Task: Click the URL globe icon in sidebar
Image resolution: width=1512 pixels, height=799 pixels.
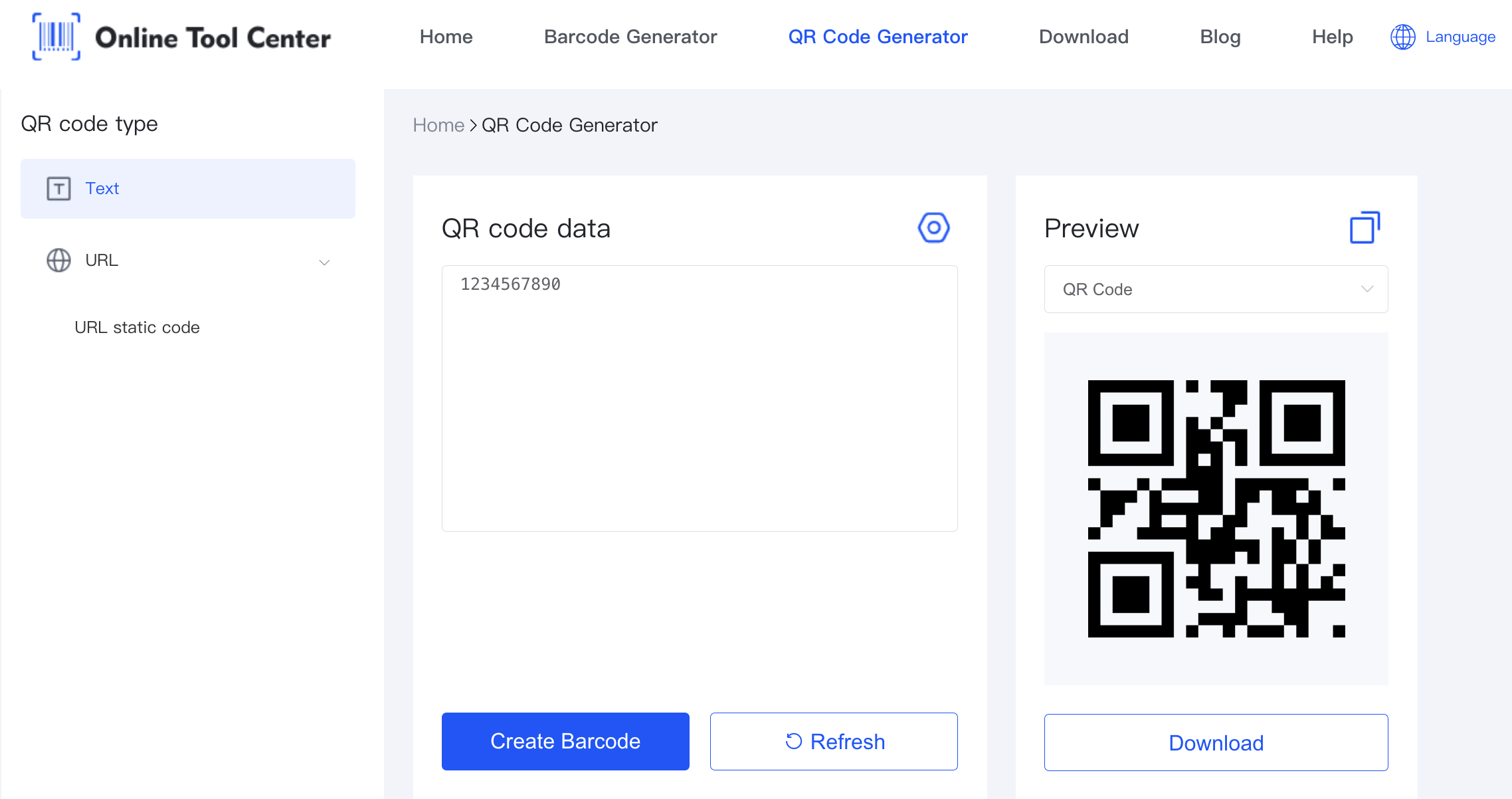Action: 58,260
